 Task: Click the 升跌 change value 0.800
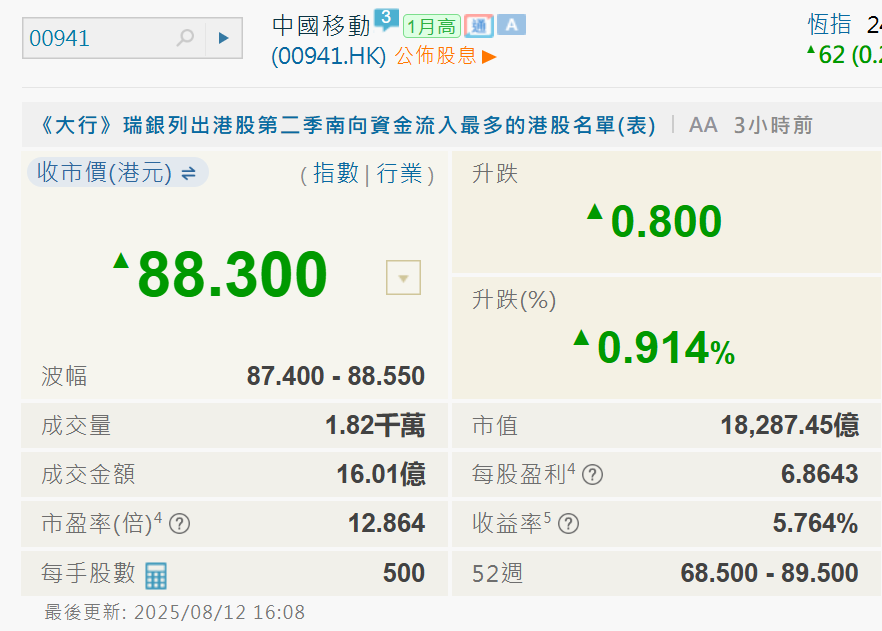[666, 222]
